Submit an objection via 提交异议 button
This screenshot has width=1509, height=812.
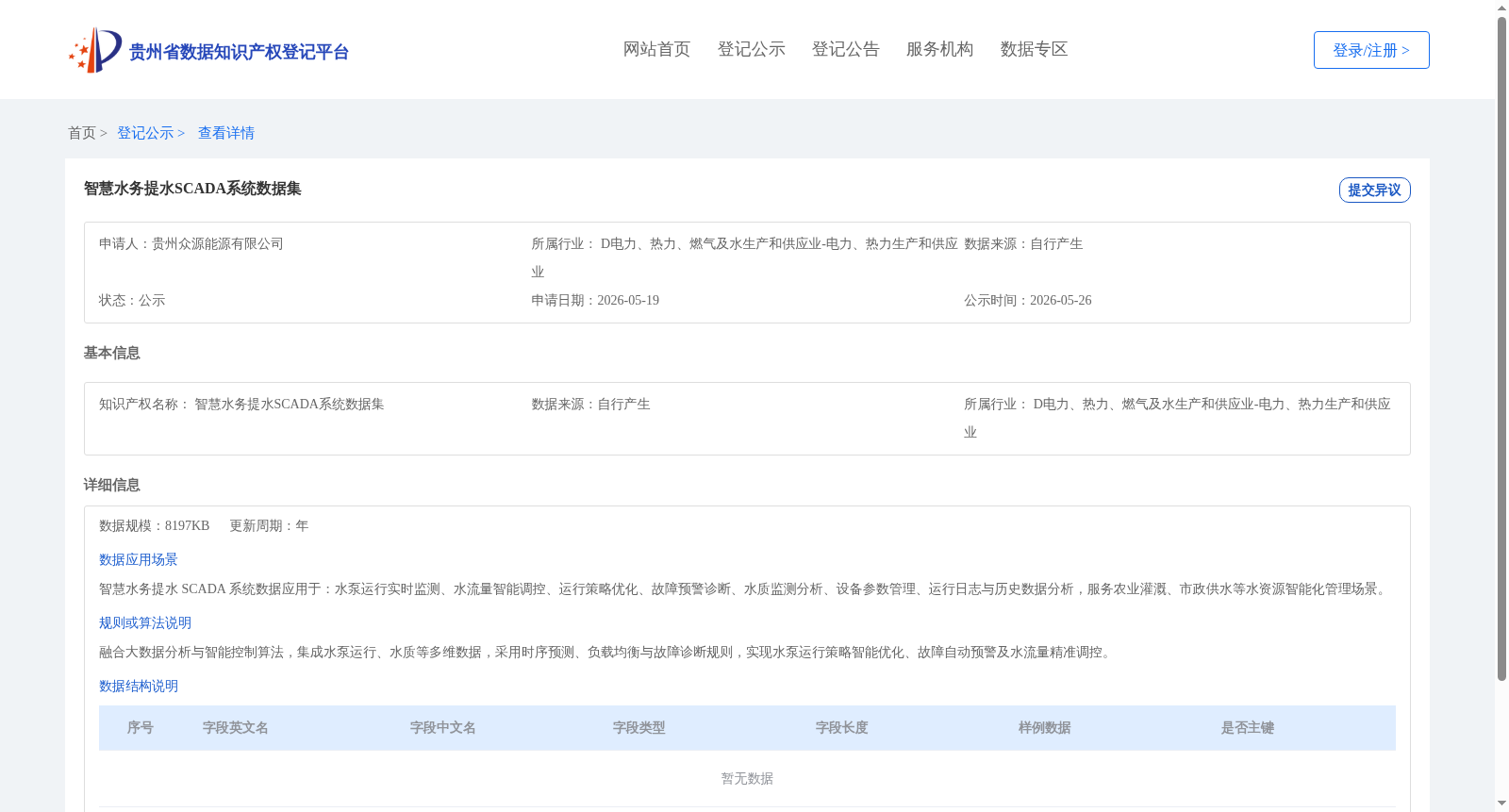1375,190
